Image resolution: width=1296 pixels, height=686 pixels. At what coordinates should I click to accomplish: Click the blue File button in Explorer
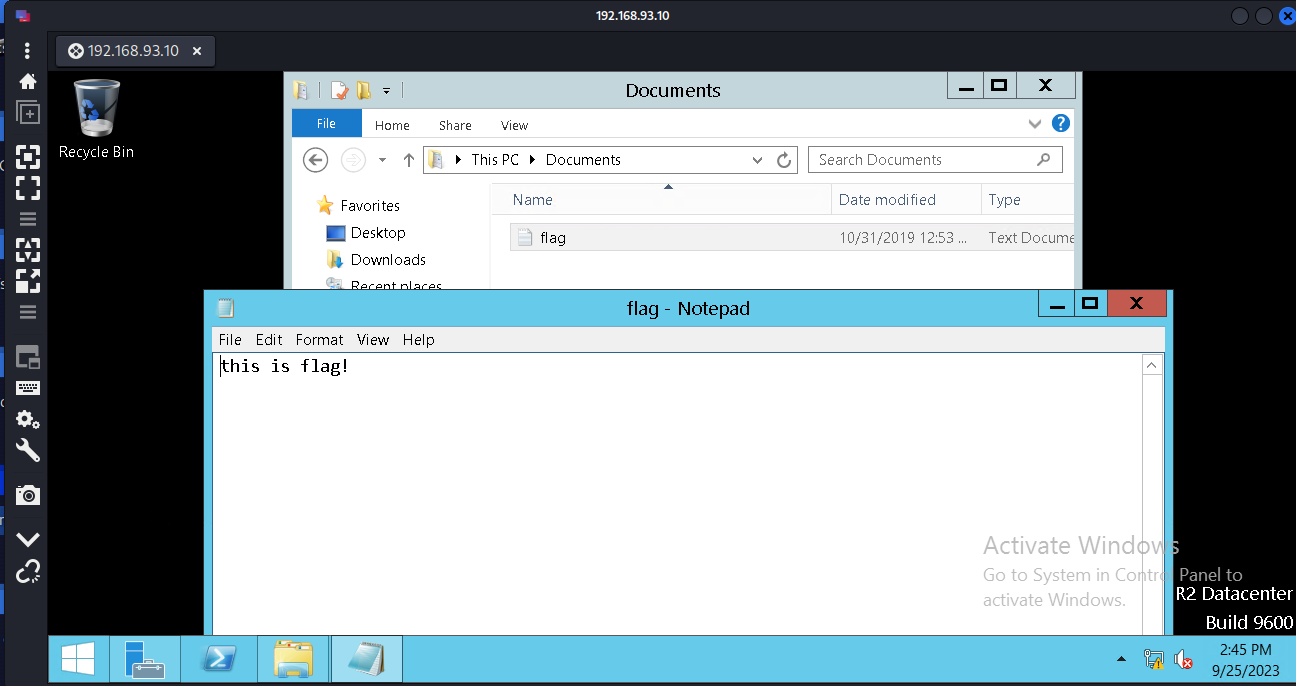[x=326, y=124]
